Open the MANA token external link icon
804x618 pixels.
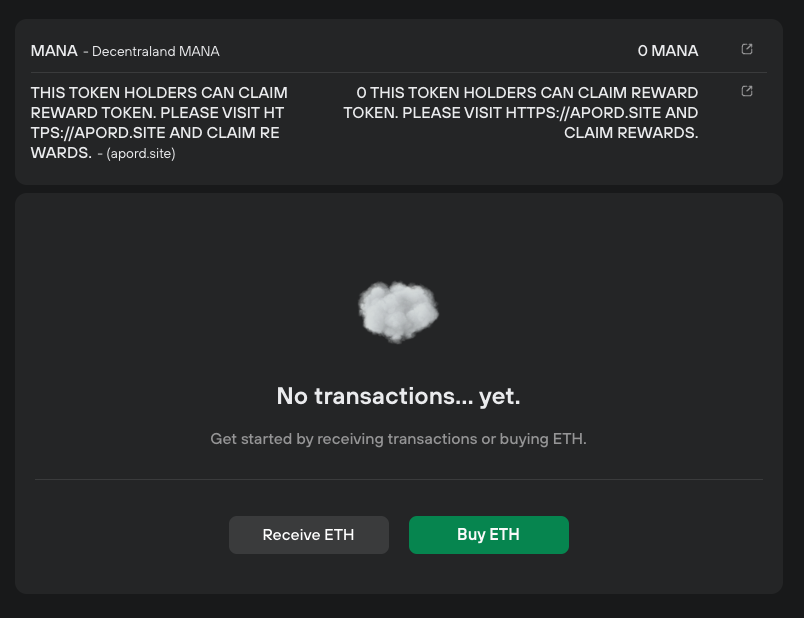[746, 47]
